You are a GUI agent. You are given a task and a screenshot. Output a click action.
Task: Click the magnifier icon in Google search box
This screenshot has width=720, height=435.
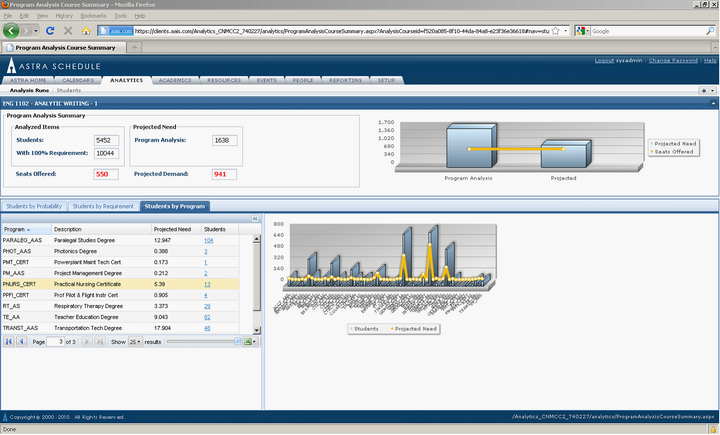point(710,31)
